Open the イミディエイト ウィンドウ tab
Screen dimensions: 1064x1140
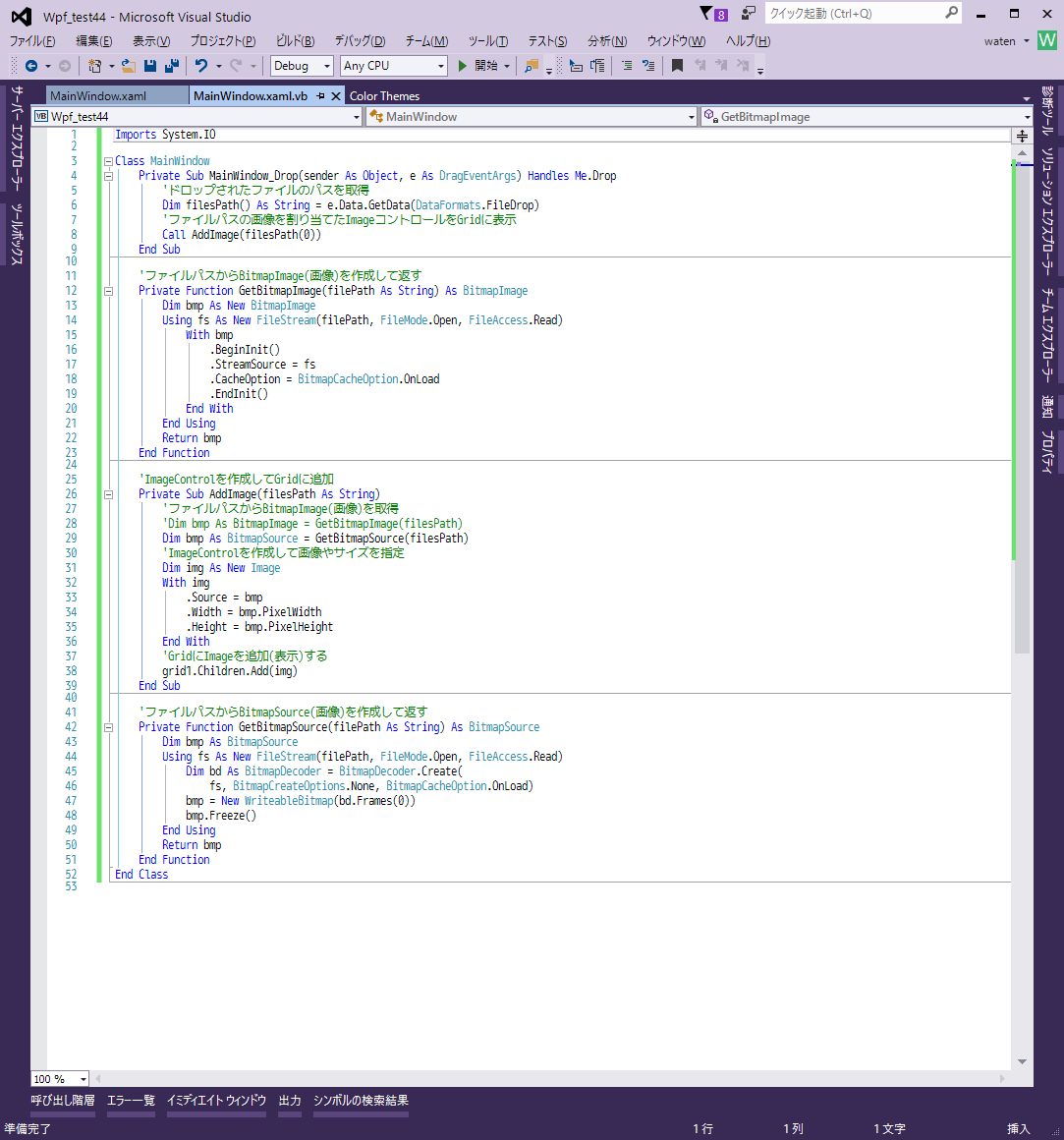point(216,1101)
